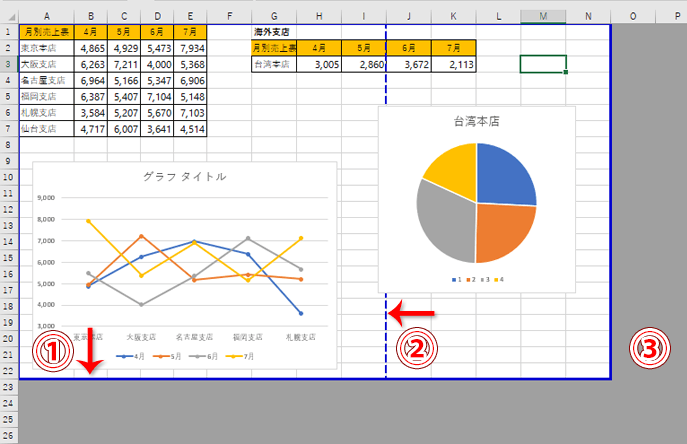
Task: Click the 9,000 axis label in line chart
Action: (46, 198)
